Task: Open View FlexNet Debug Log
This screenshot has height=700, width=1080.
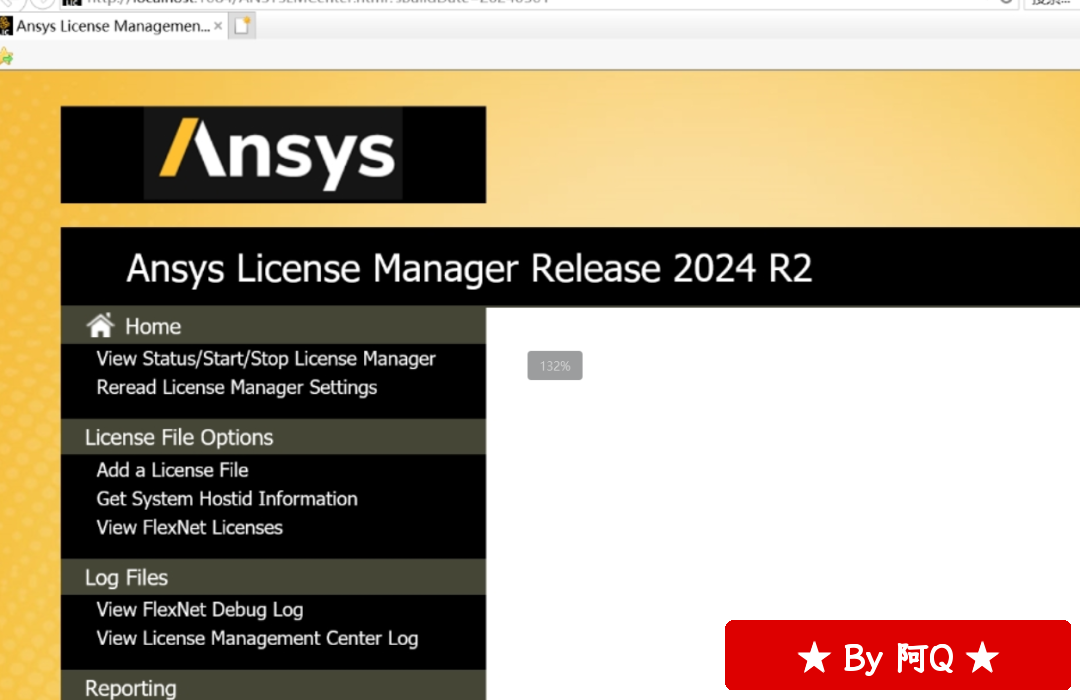Action: coord(200,610)
